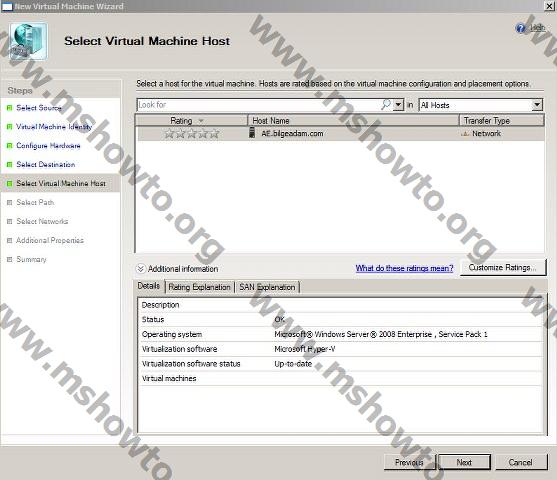Go to the Select Source step
Screen dimensions: 557x480
coord(39,108)
